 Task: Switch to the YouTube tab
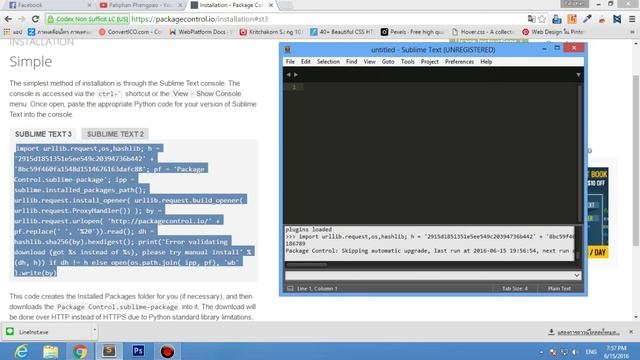tap(140, 5)
